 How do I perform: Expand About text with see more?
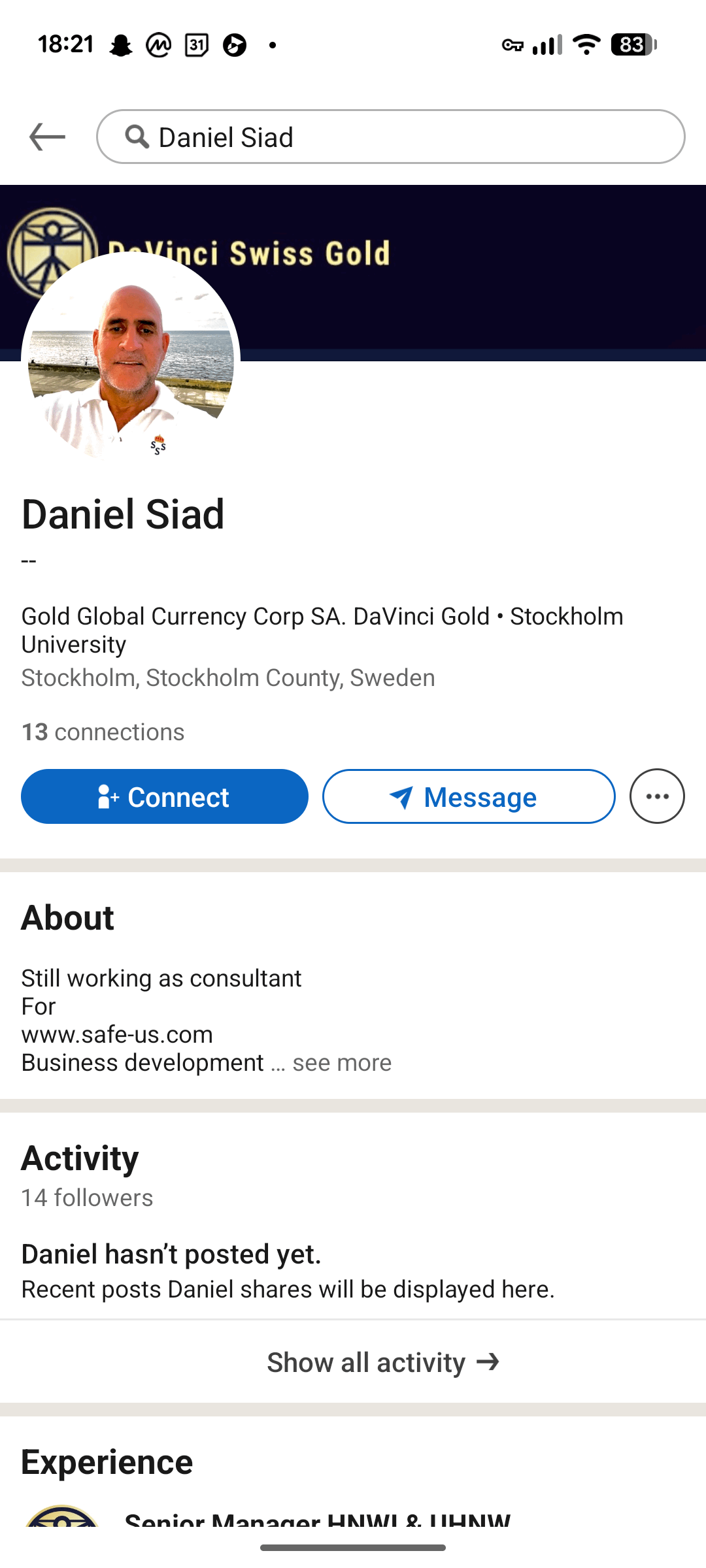(341, 1063)
